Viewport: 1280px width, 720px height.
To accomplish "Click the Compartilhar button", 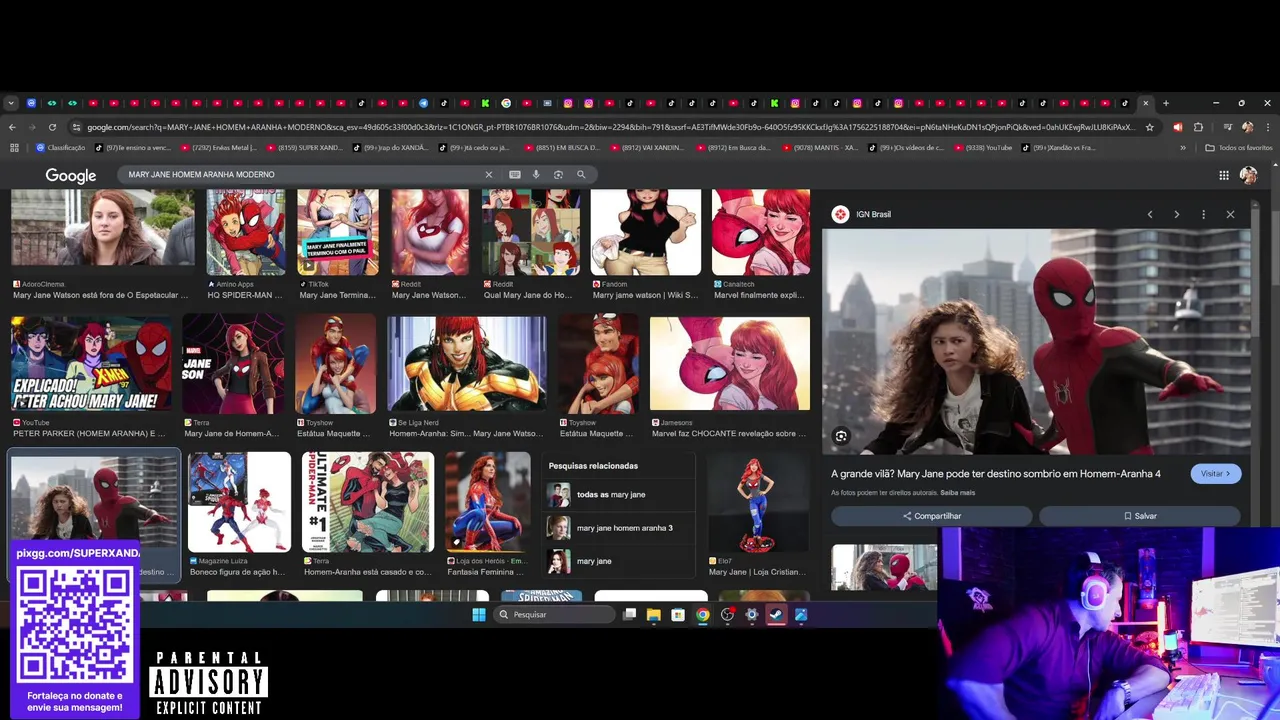I will (931, 516).
